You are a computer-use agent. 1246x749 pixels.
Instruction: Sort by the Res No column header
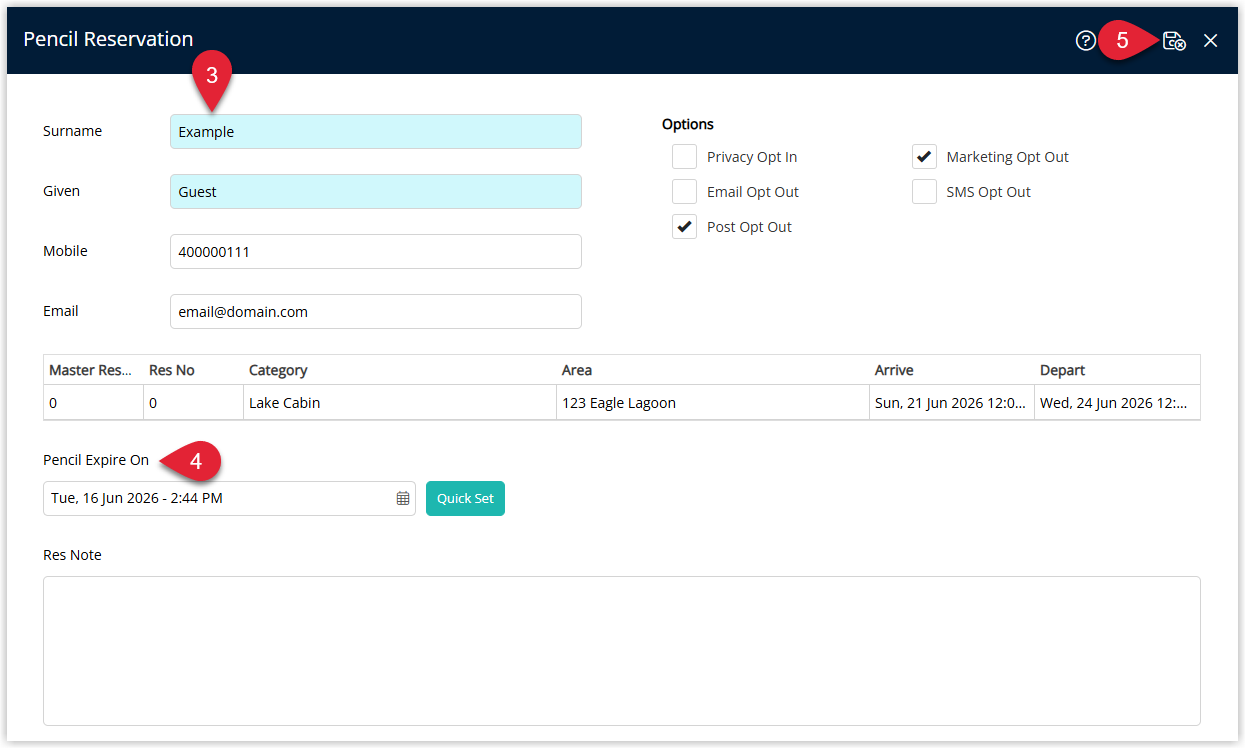(193, 370)
